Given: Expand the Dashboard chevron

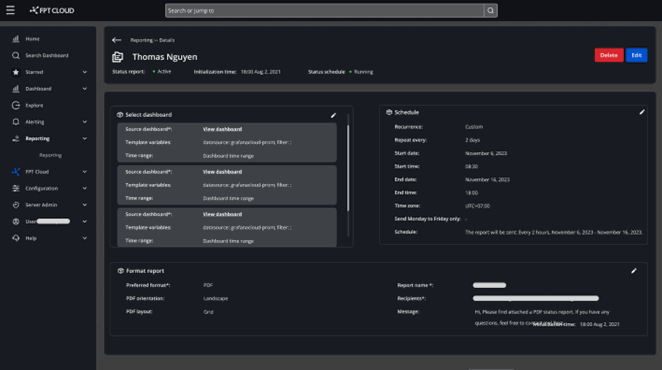Looking at the screenshot, I should tap(85, 89).
